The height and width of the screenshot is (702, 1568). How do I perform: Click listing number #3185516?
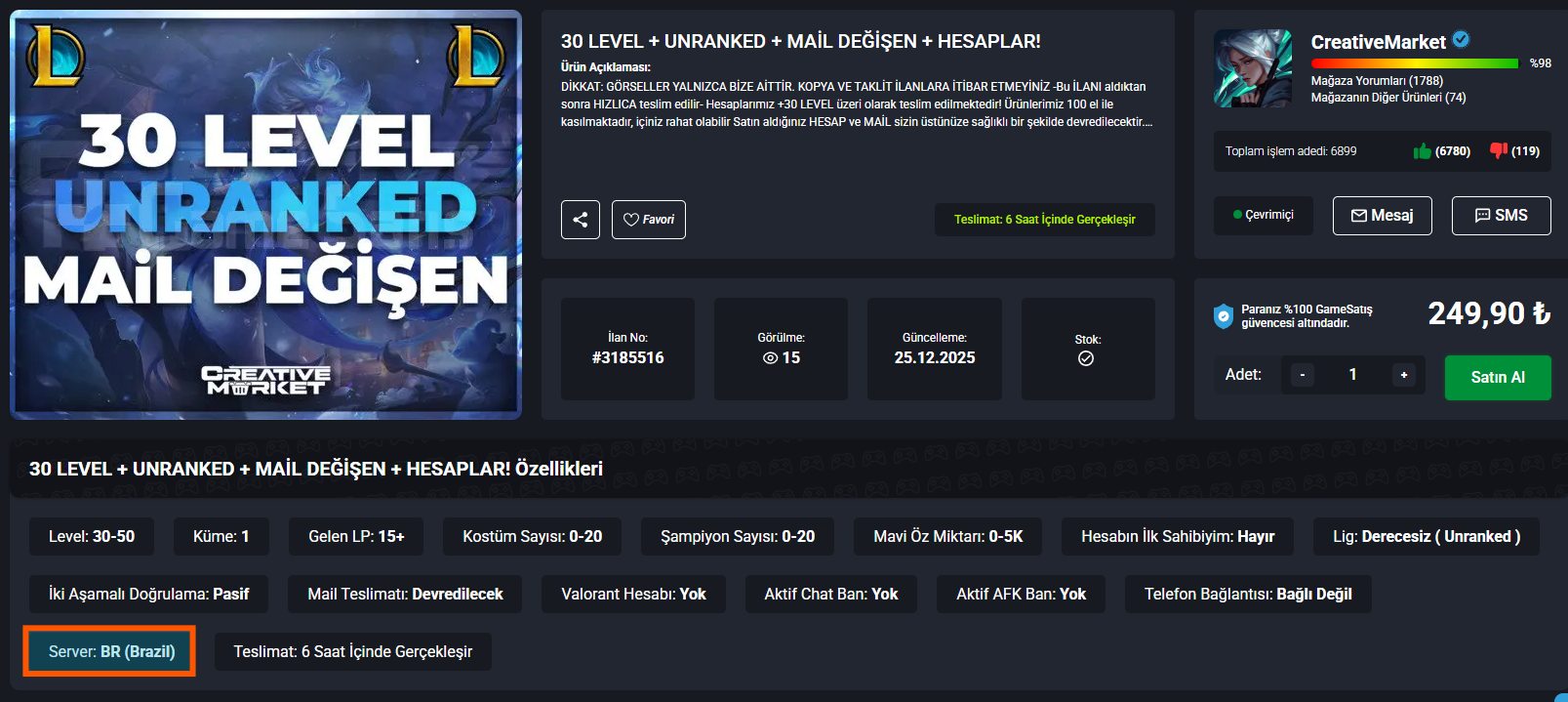[627, 358]
